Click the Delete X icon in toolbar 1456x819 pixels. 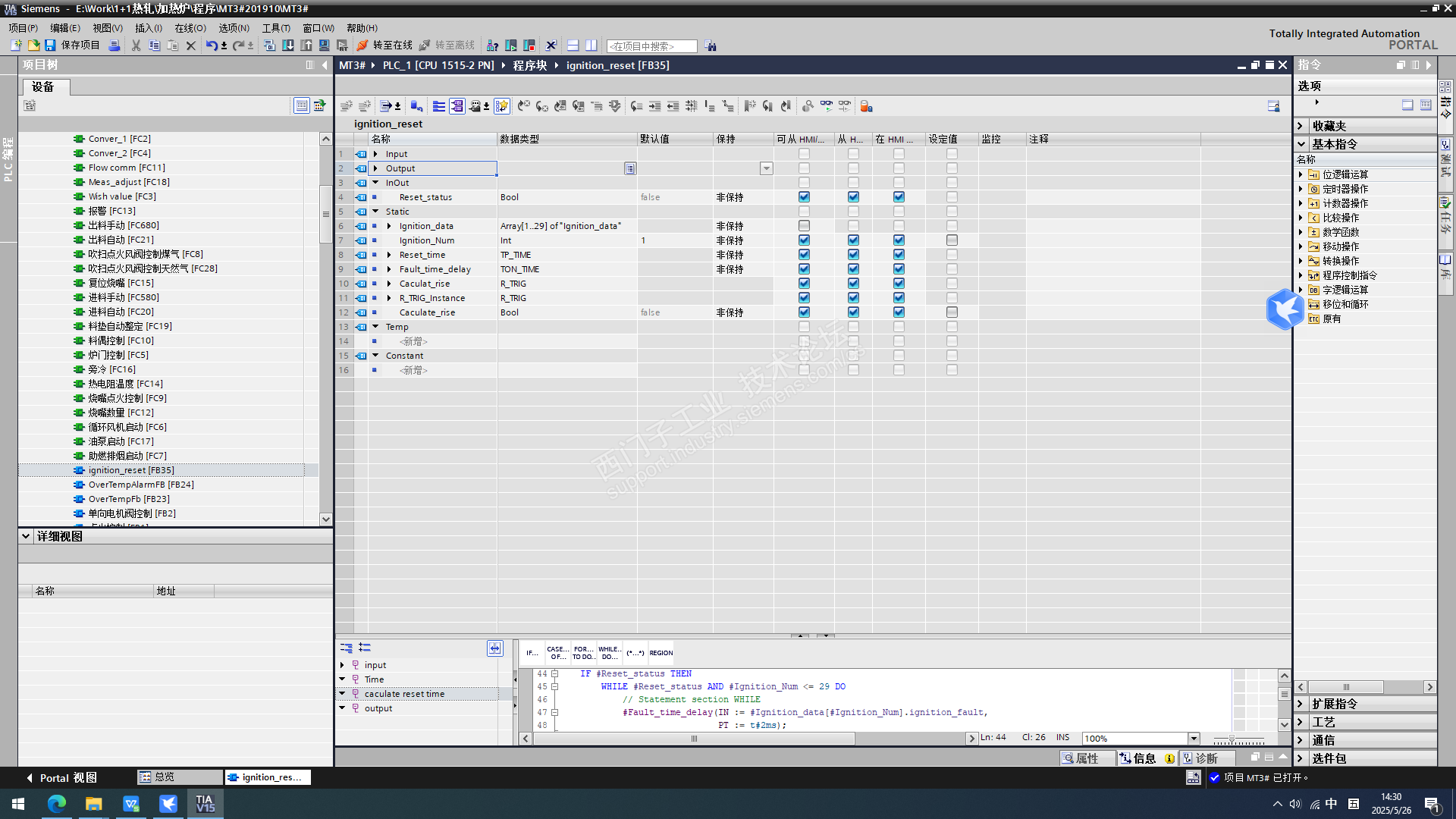(191, 45)
